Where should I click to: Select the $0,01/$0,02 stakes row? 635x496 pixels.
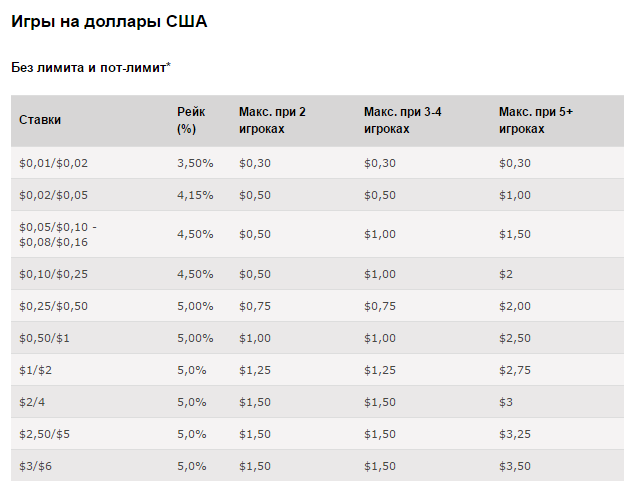tap(318, 163)
